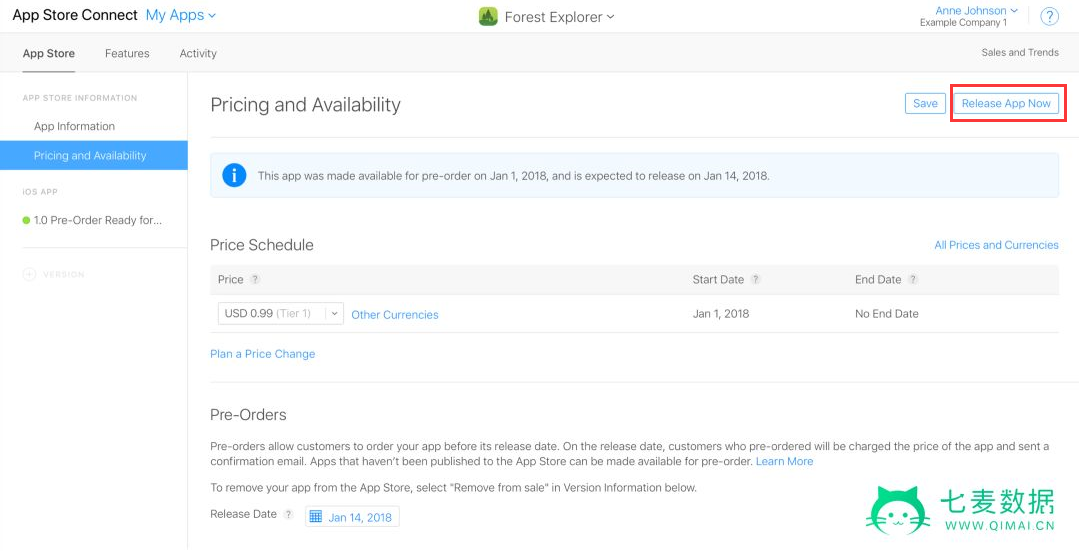The image size is (1079, 551).
Task: Click the Start Date help icon
Action: point(755,280)
